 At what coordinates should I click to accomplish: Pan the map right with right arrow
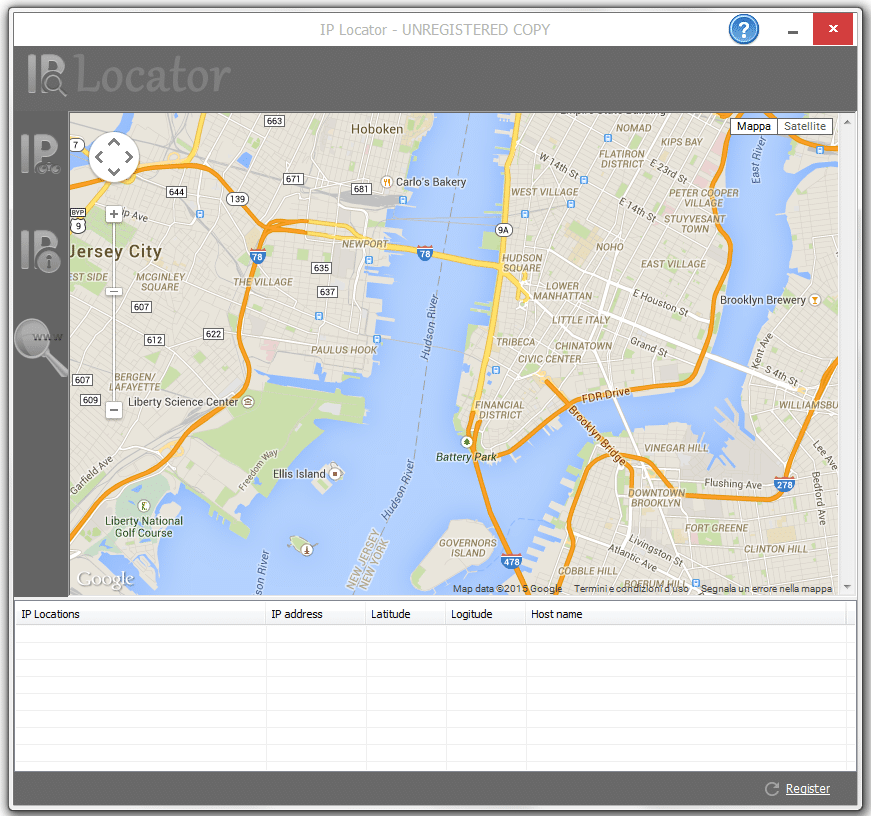point(128,157)
